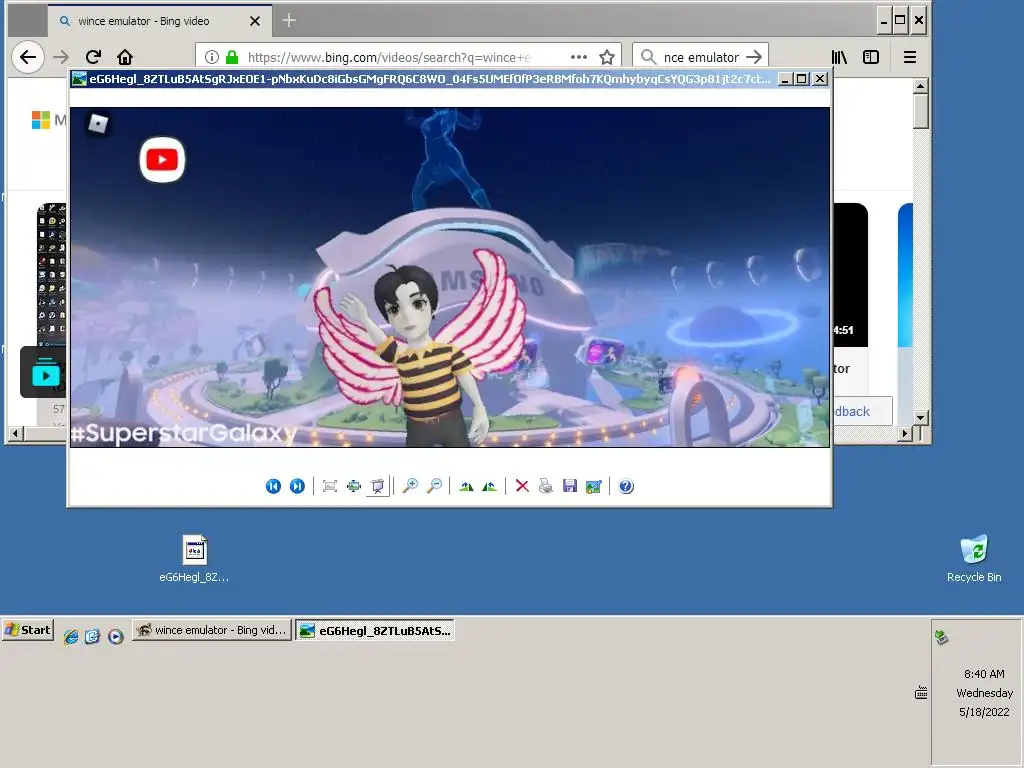Open the Start menu
The image size is (1024, 768).
pos(27,630)
